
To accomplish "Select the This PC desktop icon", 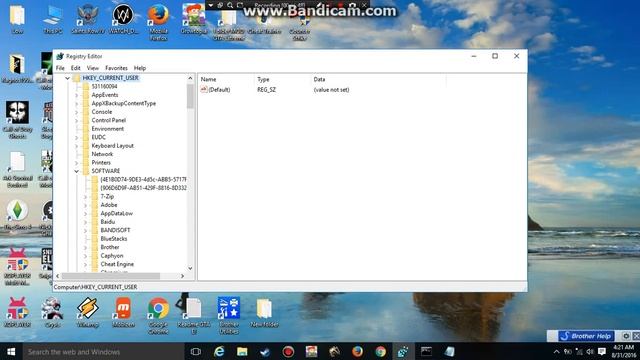I will (53, 20).
